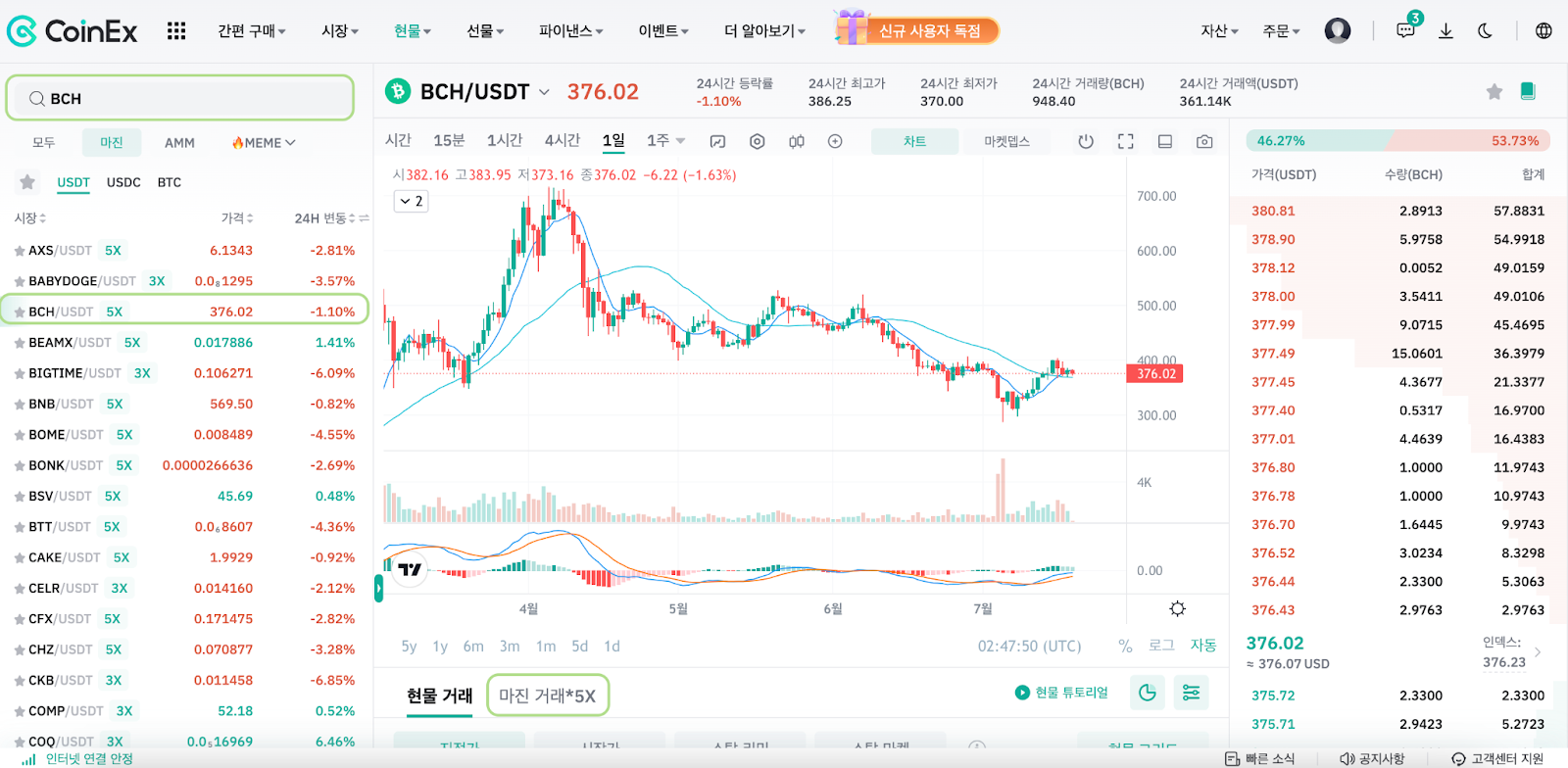Click ask price 380.81 in order book
Image resolution: width=1568 pixels, height=768 pixels.
1273,211
